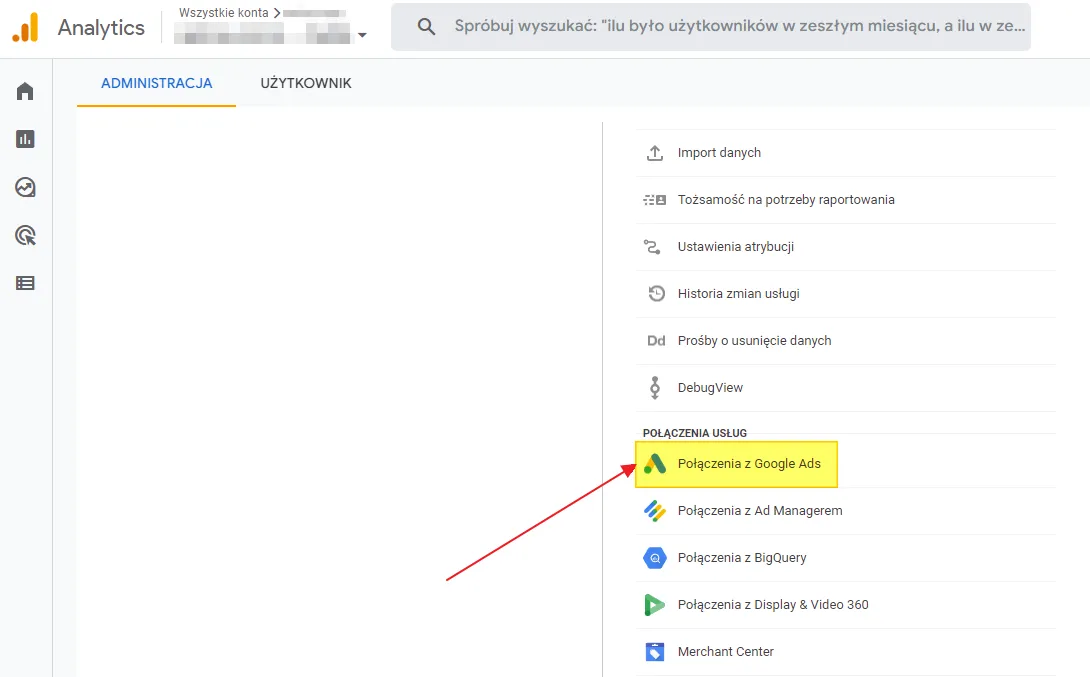Click the DebugView icon
Screen dimensions: 1090x677
click(655, 387)
